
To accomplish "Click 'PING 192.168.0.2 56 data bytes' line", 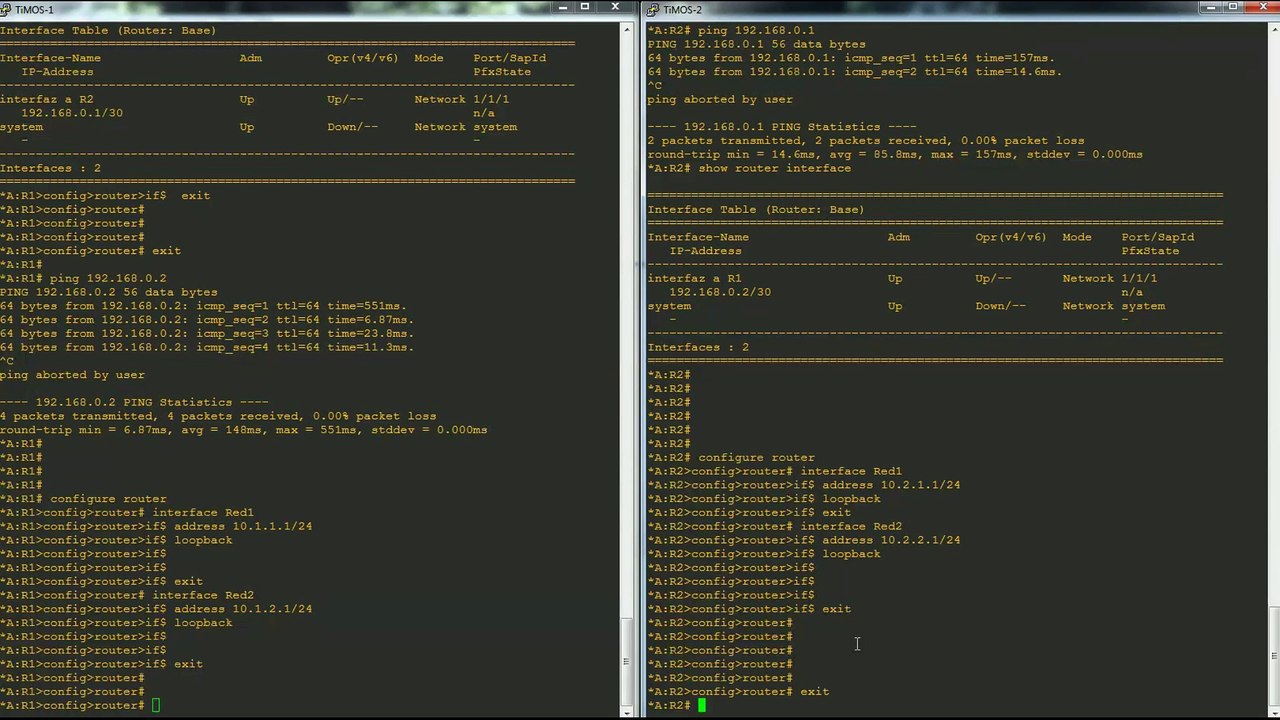I will (108, 292).
